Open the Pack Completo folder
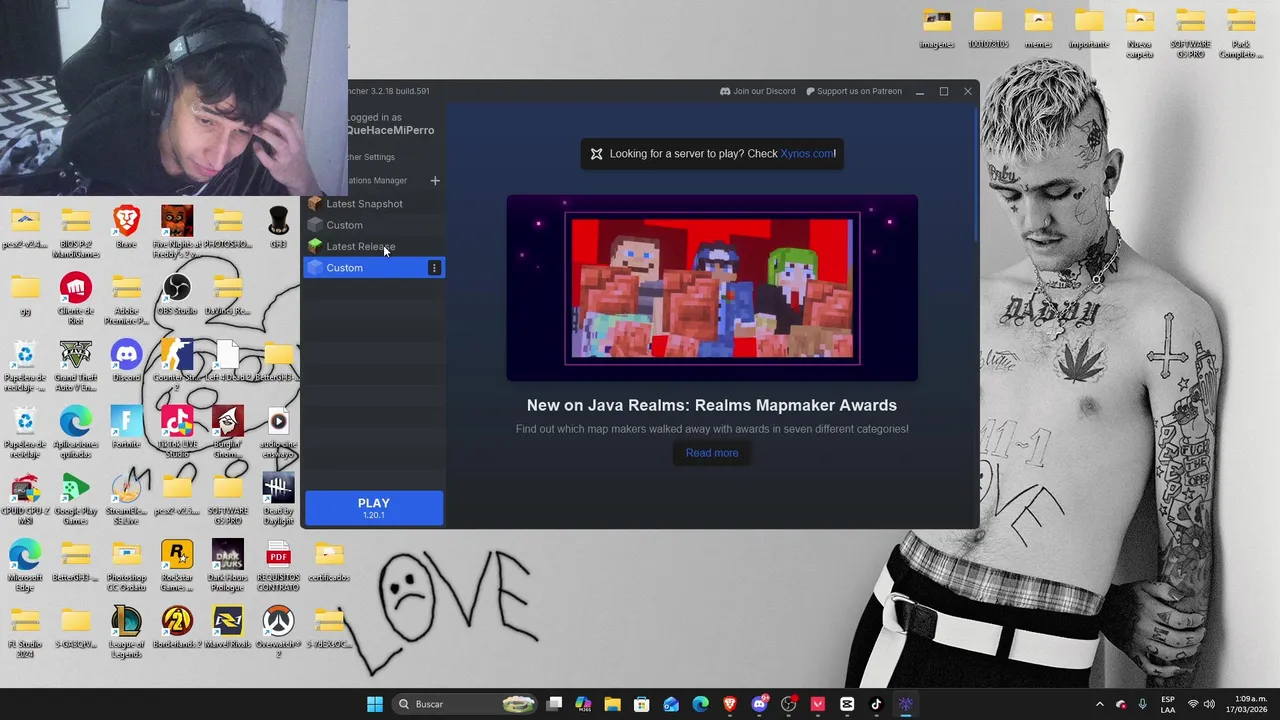The width and height of the screenshot is (1280, 720). [x=1241, y=32]
